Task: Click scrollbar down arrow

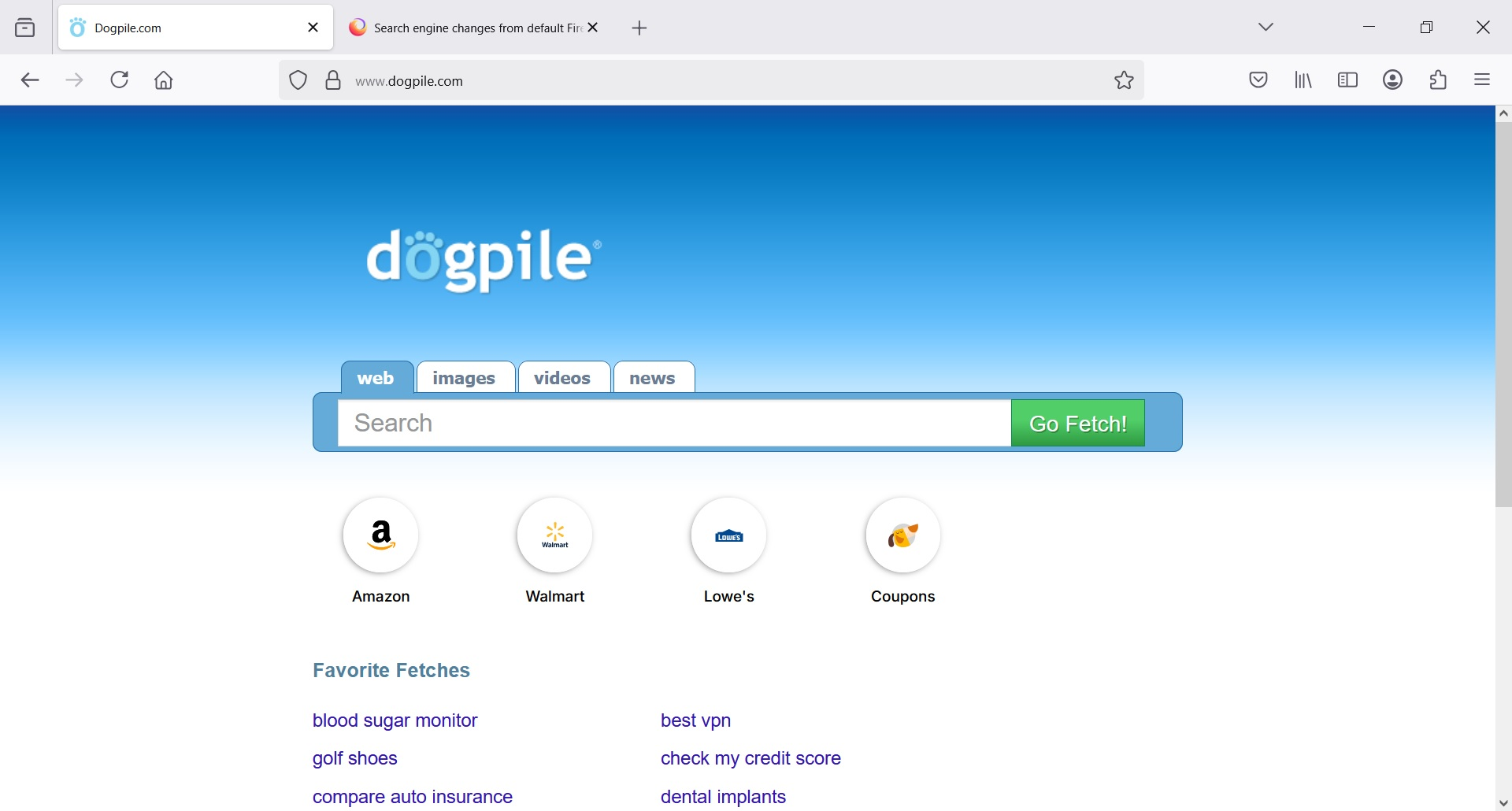Action: click(1504, 803)
